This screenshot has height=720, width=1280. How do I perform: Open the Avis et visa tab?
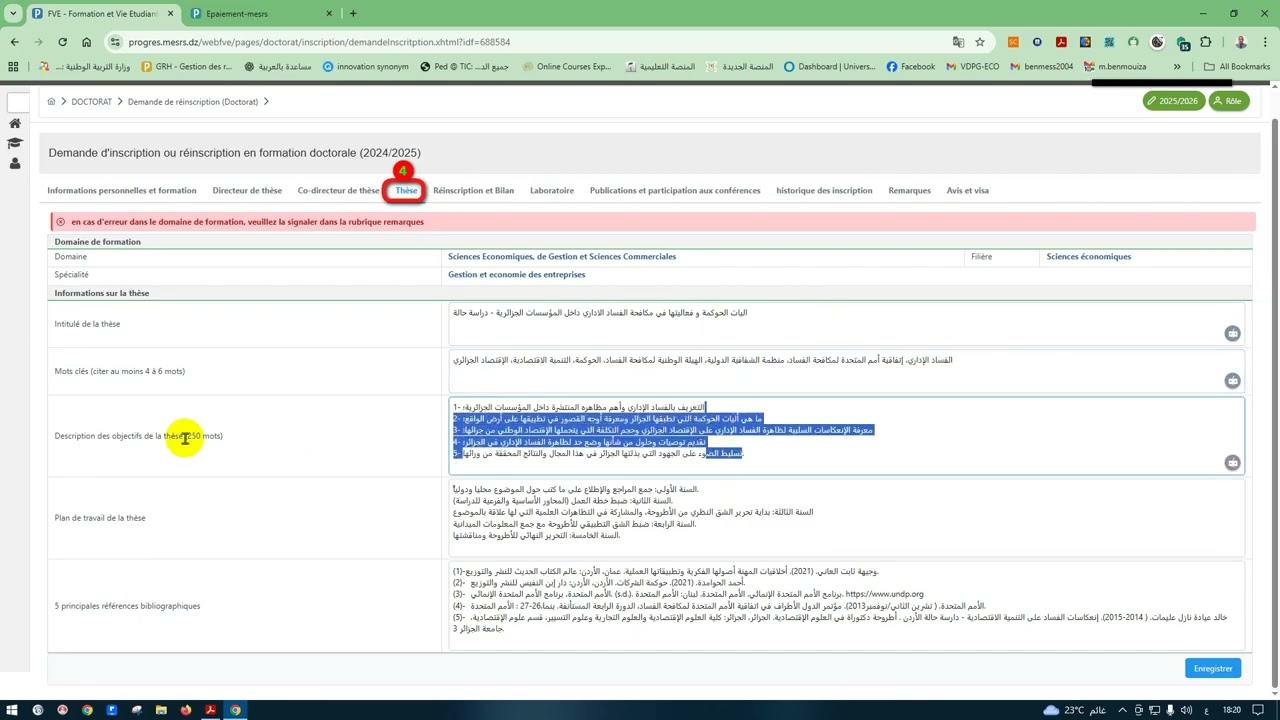(x=968, y=190)
